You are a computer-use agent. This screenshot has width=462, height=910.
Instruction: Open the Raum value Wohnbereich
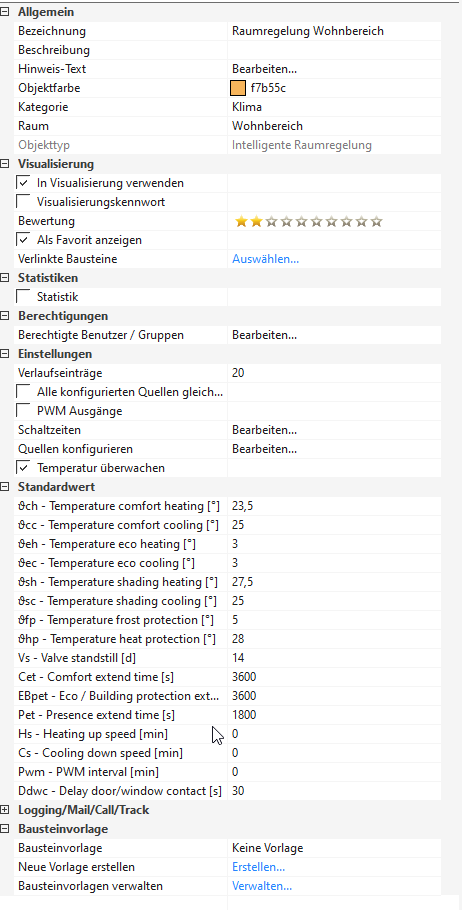pos(334,126)
